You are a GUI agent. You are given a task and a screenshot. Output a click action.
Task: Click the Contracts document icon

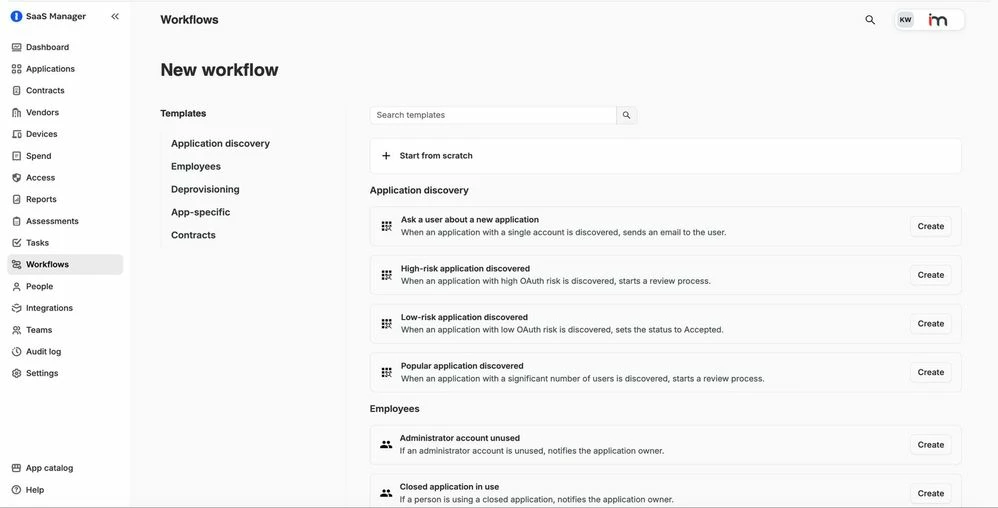(17, 90)
